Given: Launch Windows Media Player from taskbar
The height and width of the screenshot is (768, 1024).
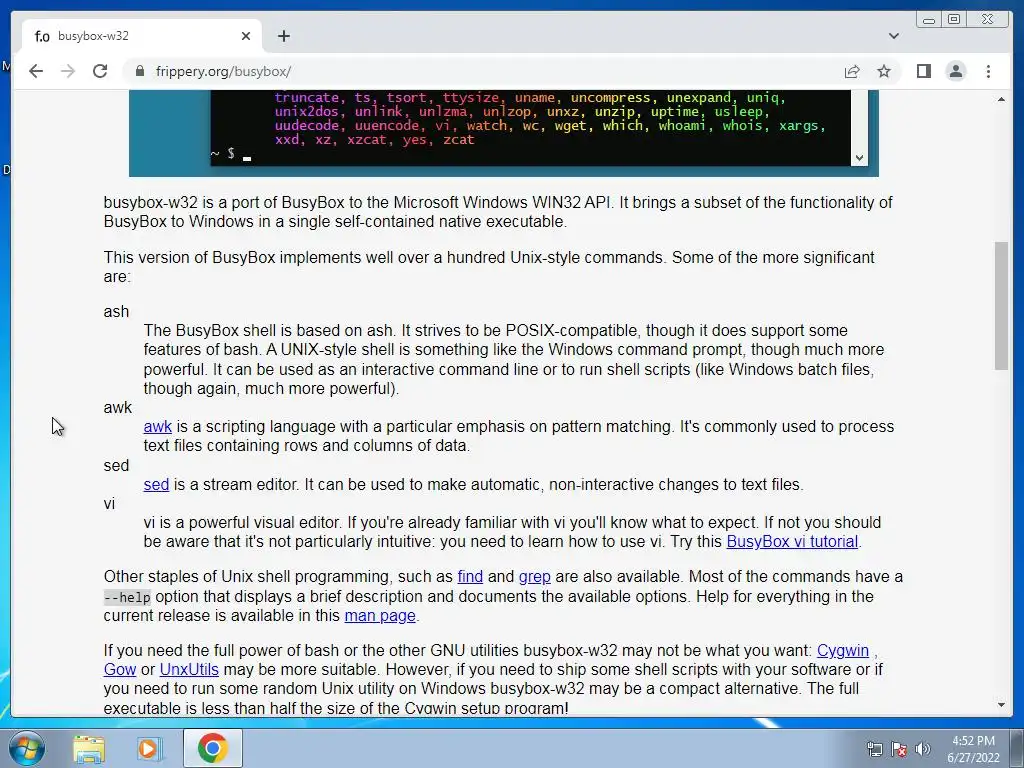Looking at the screenshot, I should 148,748.
